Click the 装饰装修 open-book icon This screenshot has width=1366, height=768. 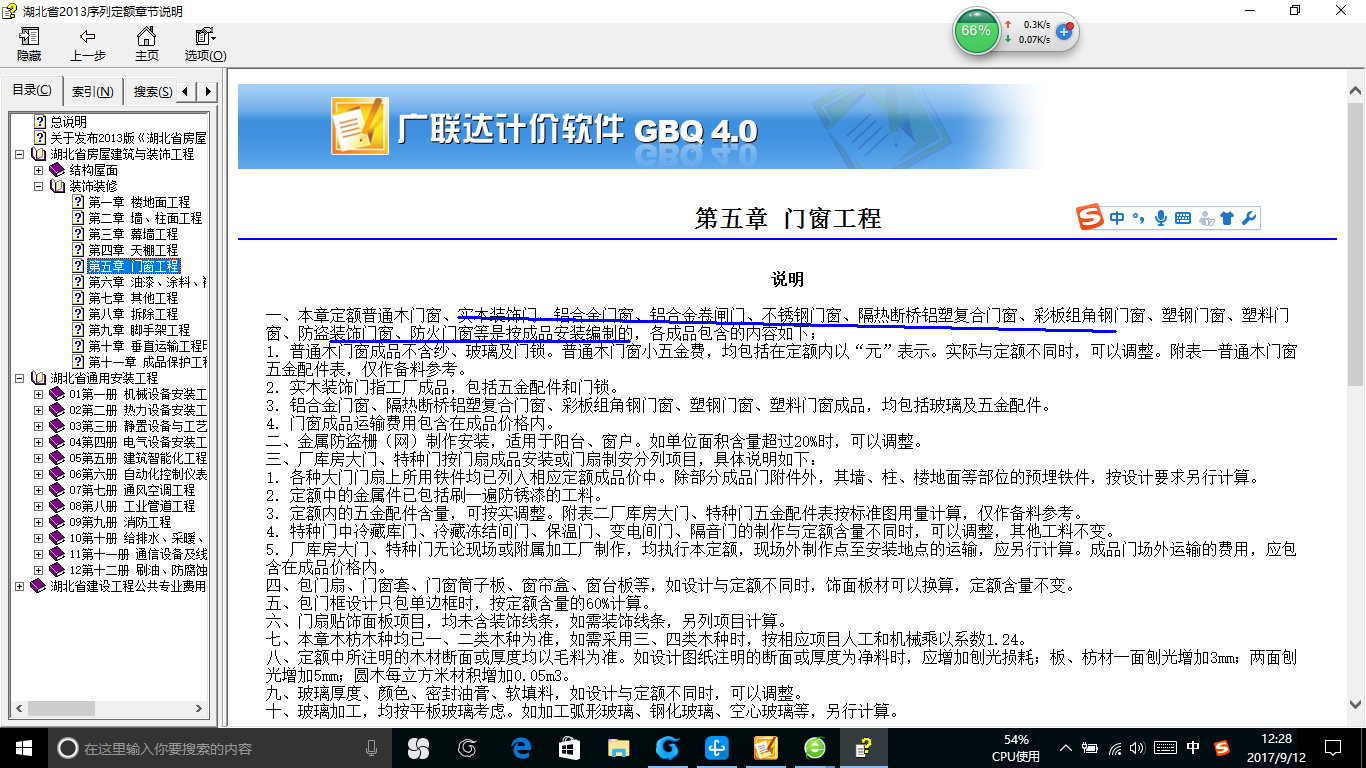[57, 186]
